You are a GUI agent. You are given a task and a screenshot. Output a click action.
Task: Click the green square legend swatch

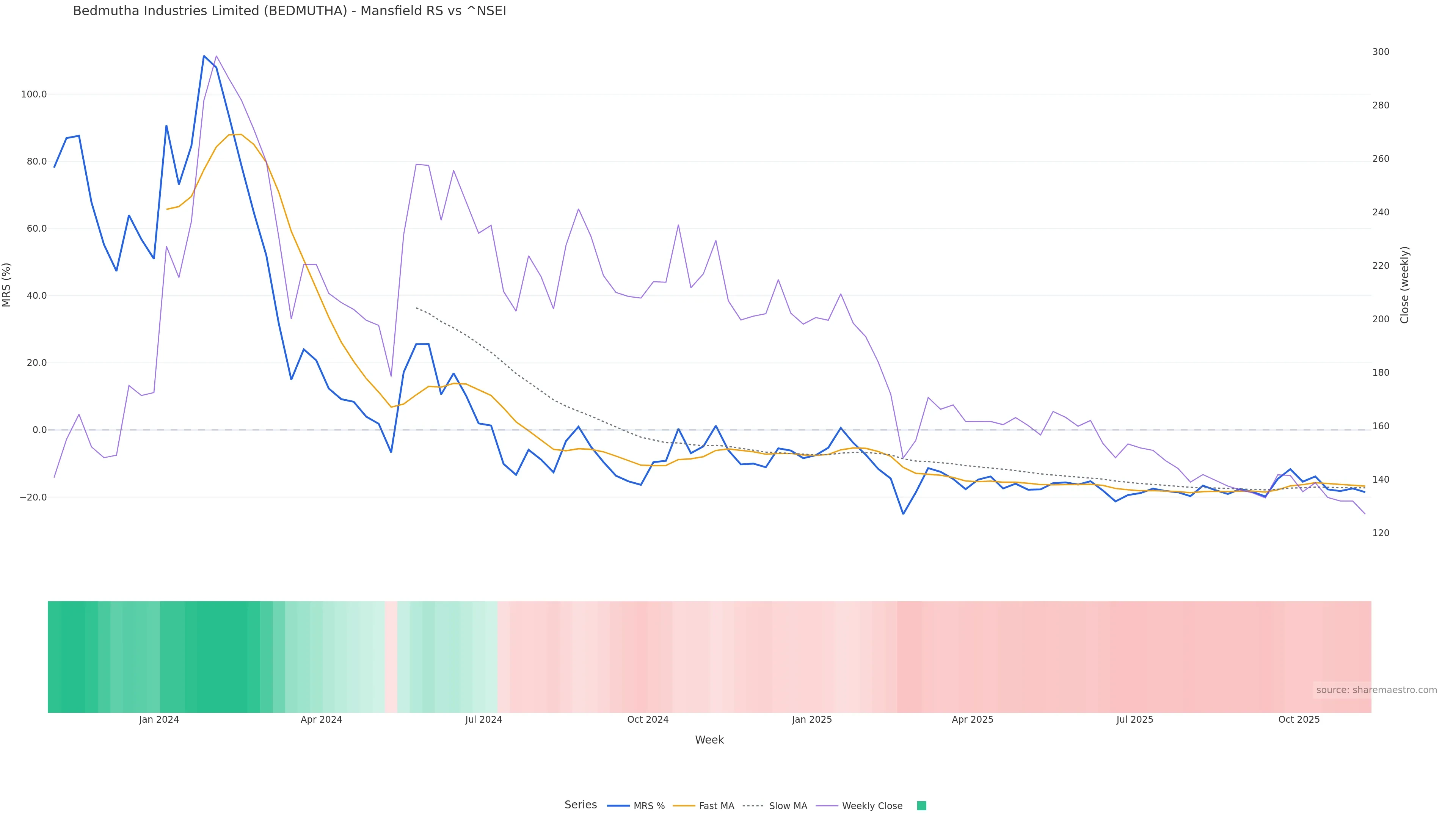pyautogui.click(x=921, y=806)
